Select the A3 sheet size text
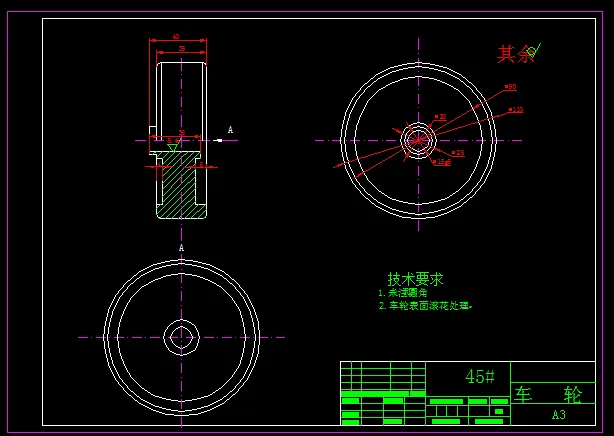Viewport: 614px width, 436px height. [x=559, y=414]
